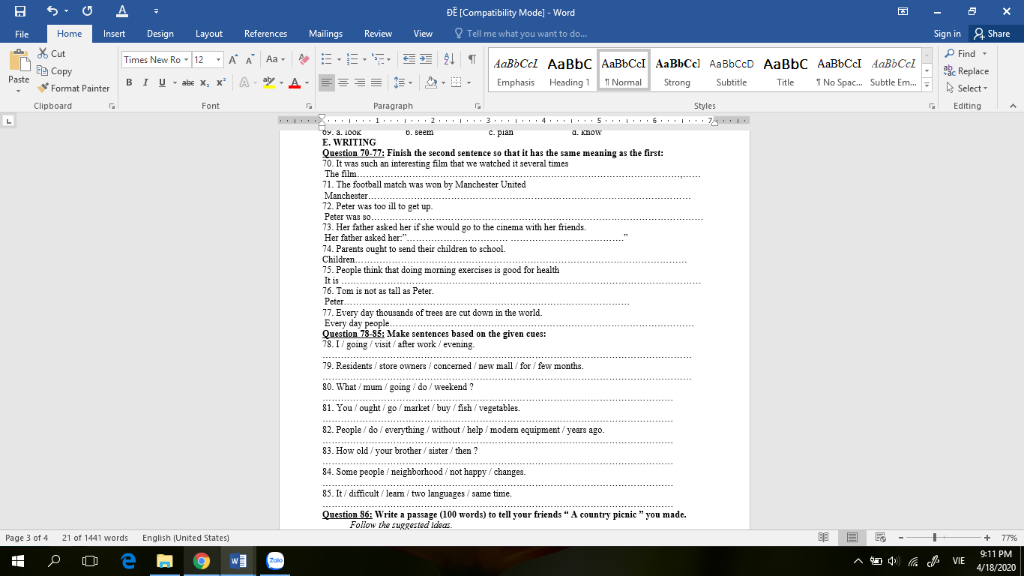Click the Redo/Repeat icon
Viewport: 1024px width, 576px height.
tap(87, 11)
